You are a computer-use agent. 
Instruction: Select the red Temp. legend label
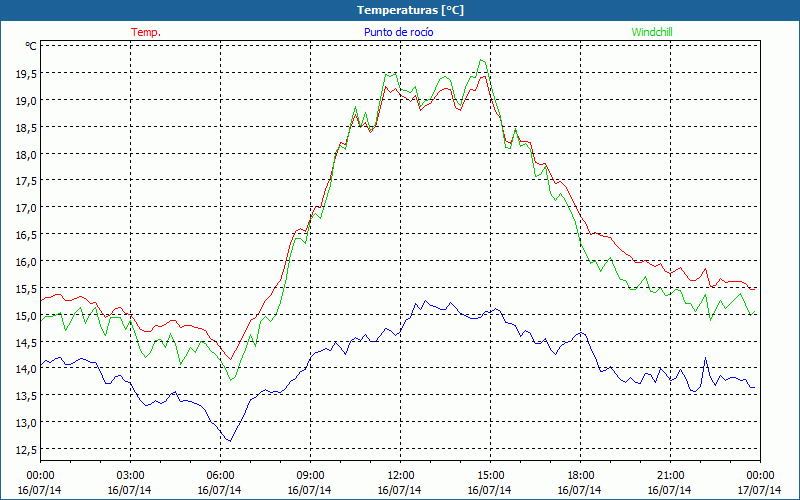(146, 32)
